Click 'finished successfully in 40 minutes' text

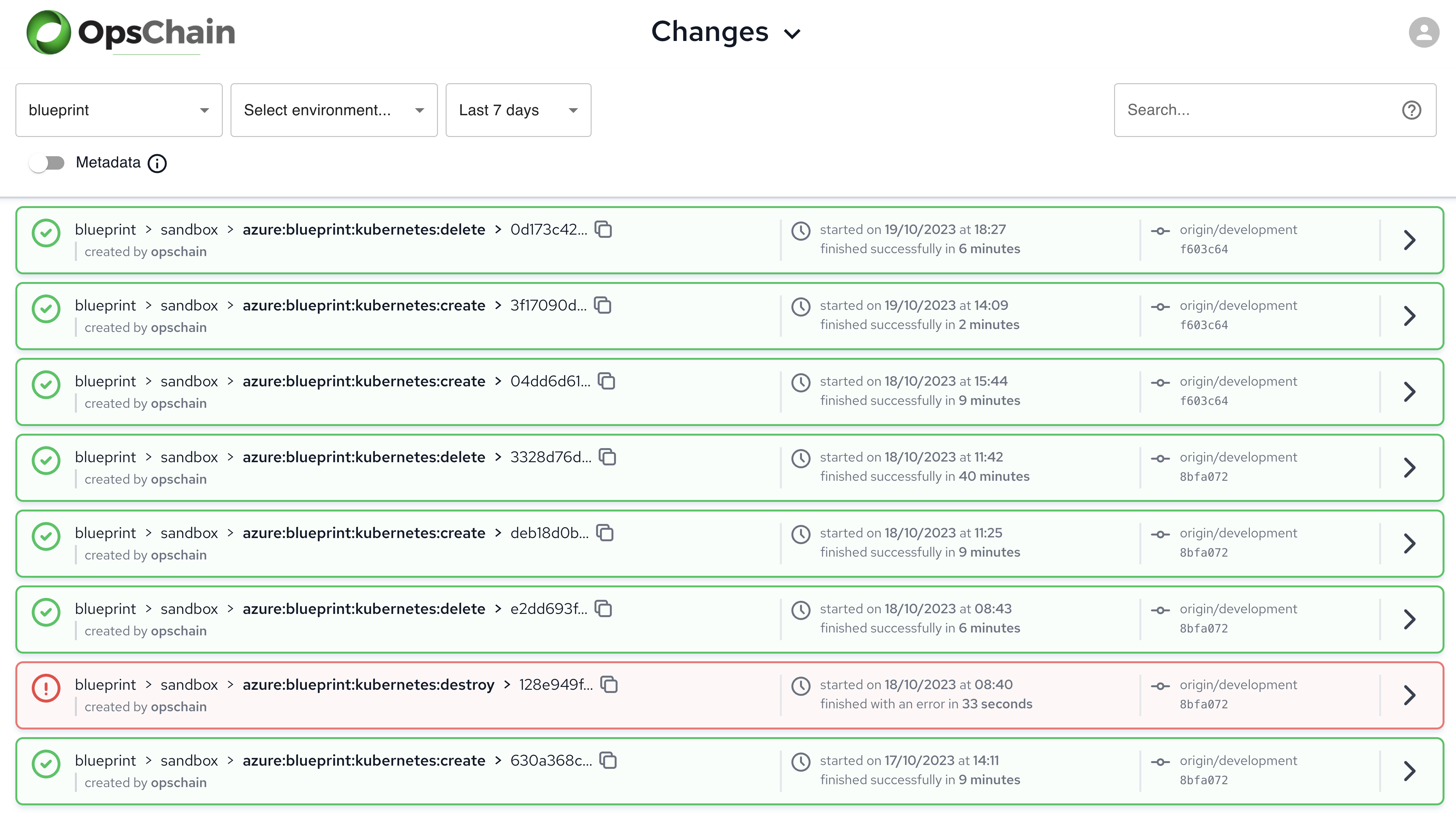[925, 477]
